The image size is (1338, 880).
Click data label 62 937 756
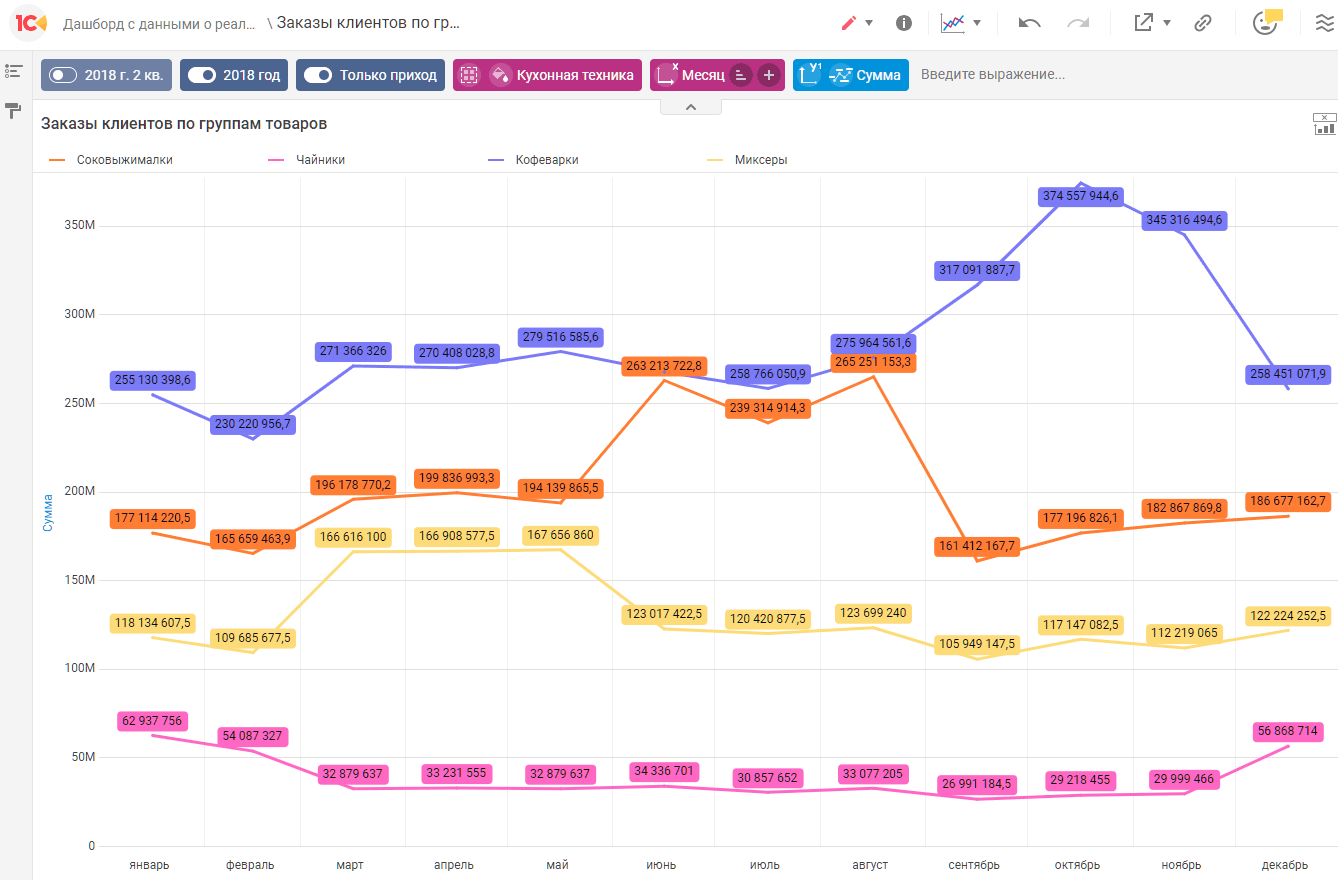click(x=152, y=721)
